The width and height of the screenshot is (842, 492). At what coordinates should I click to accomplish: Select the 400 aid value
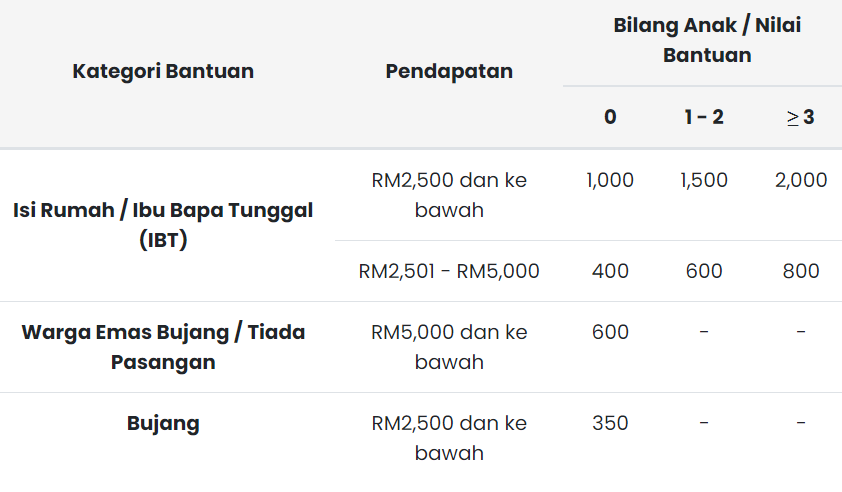[x=610, y=271]
